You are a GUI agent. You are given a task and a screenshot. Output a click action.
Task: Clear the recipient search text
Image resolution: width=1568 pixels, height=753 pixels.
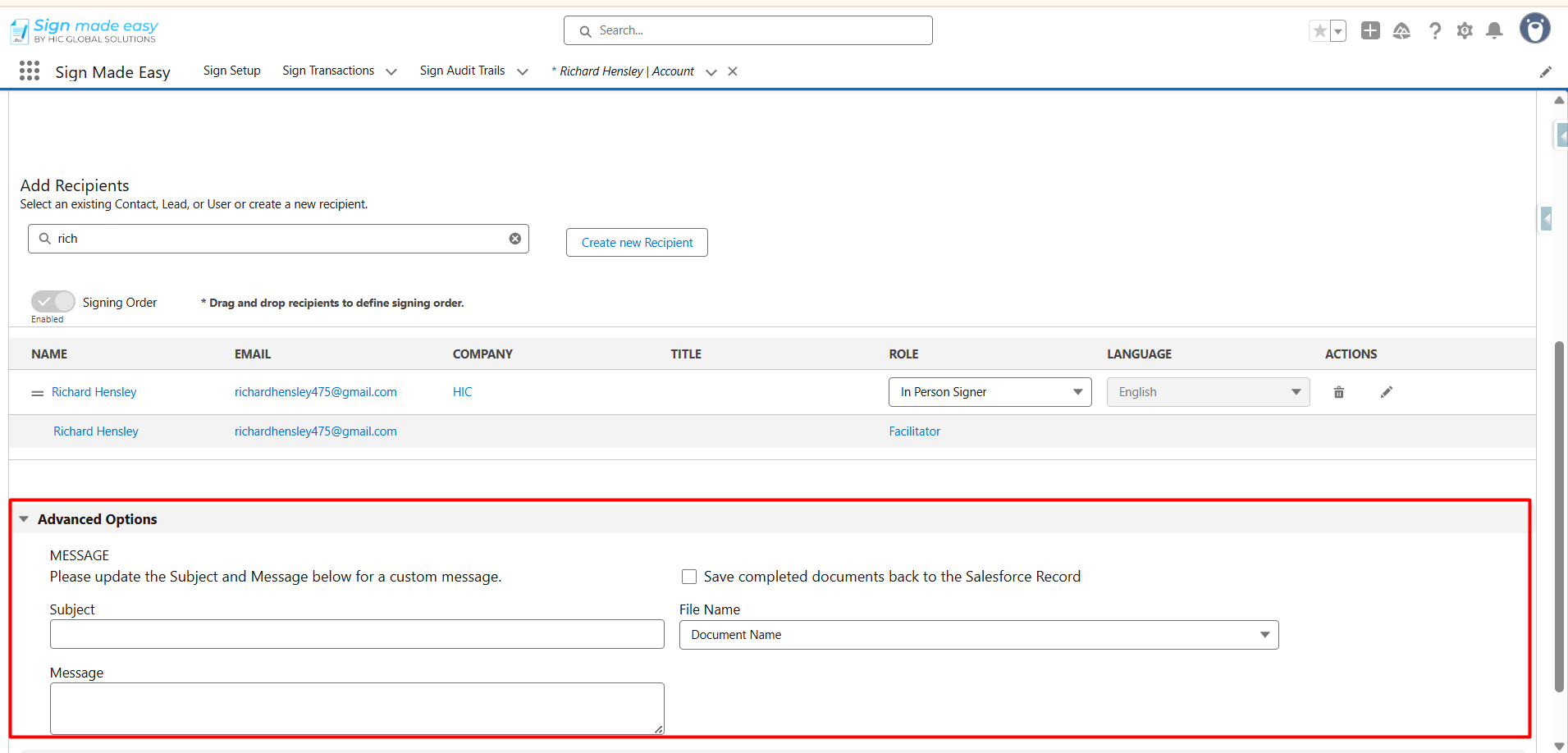(x=514, y=239)
